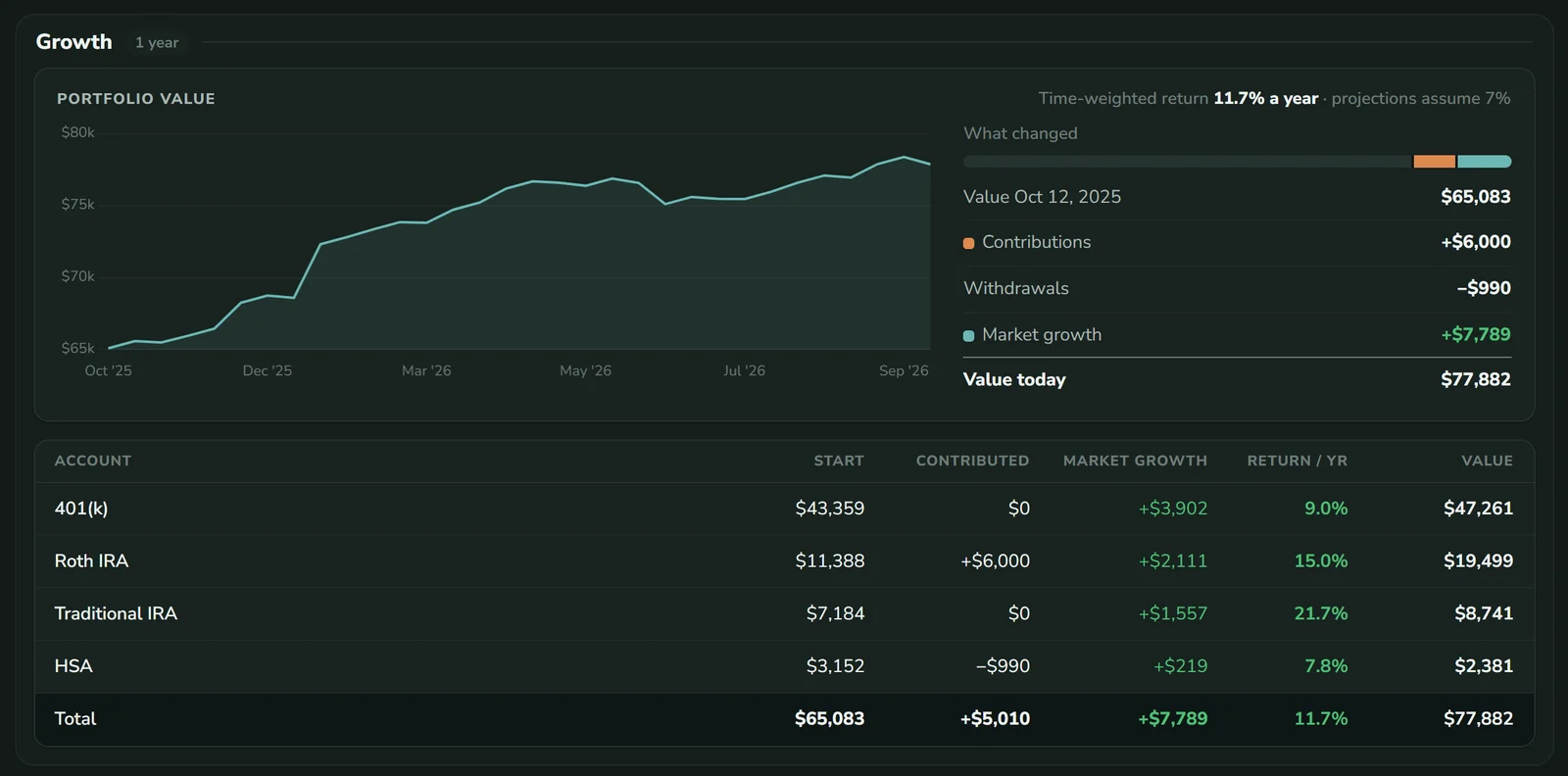Click the "–$990" Withdrawals amount
This screenshot has height=776, width=1568.
click(x=1484, y=288)
